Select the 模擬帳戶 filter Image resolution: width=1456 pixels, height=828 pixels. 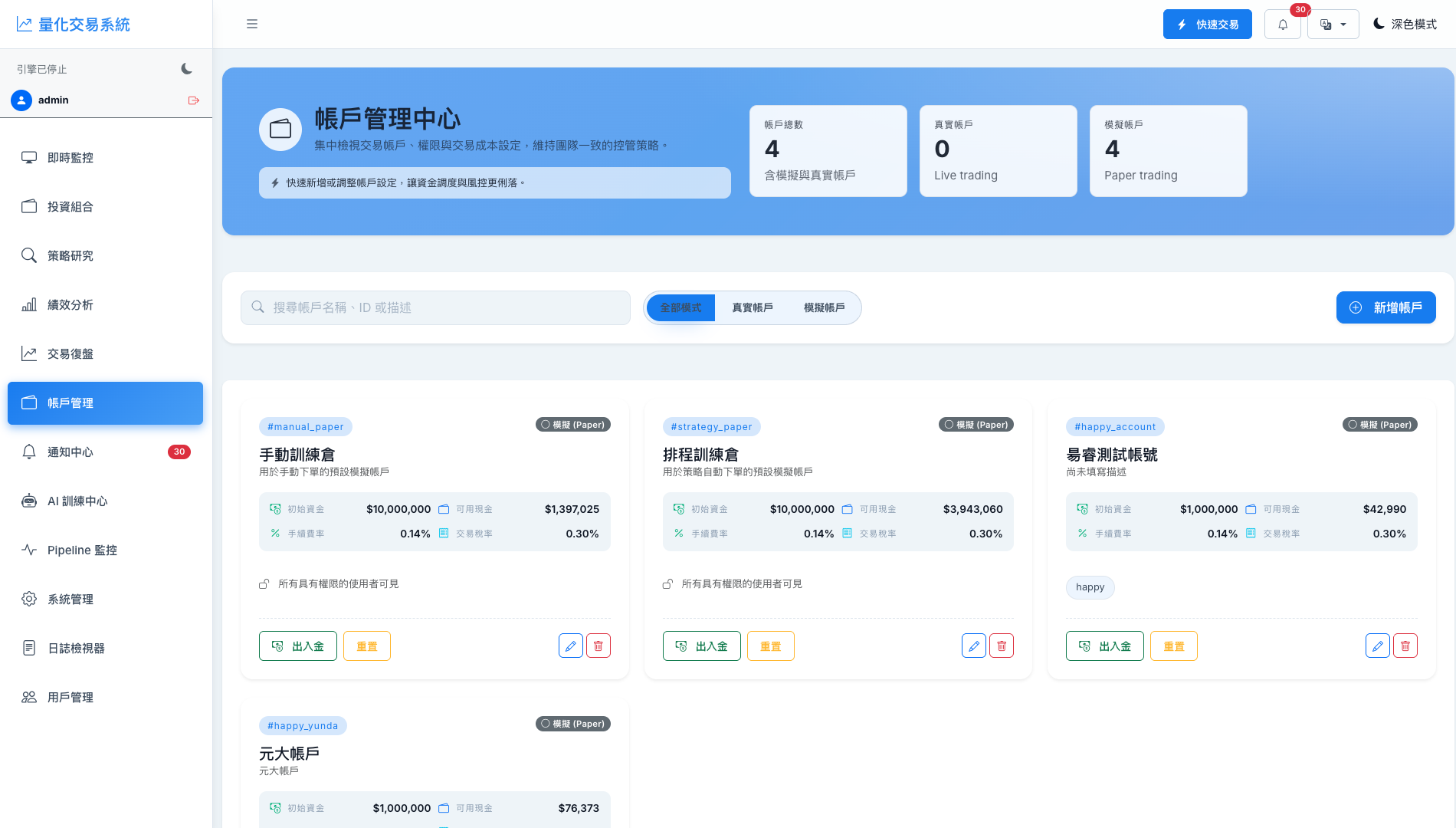pos(824,307)
